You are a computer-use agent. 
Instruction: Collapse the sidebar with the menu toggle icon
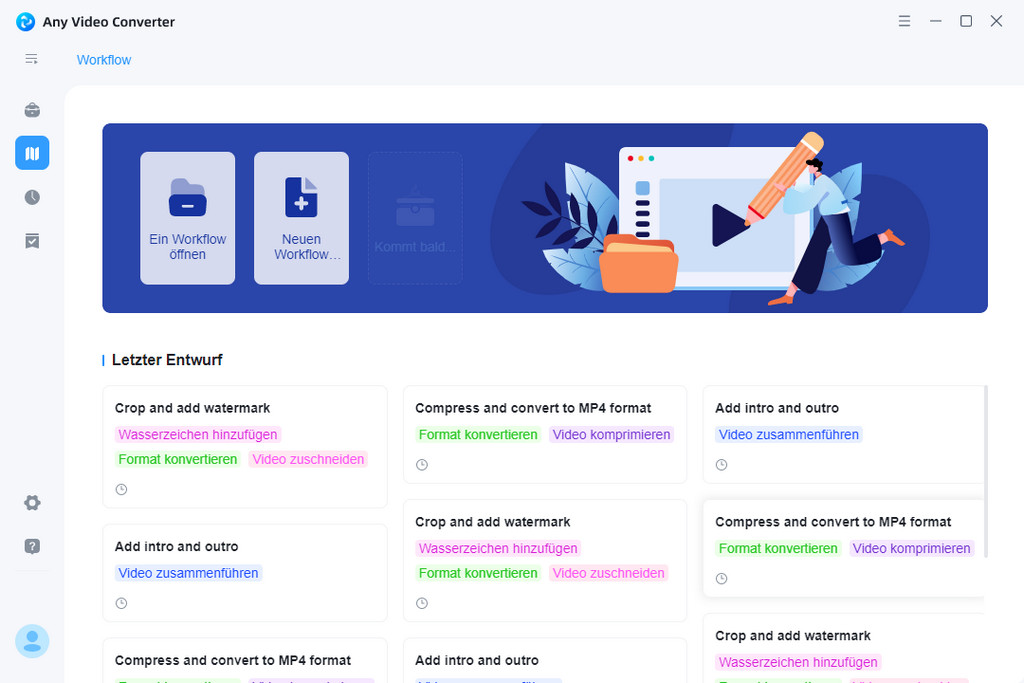pyautogui.click(x=31, y=59)
